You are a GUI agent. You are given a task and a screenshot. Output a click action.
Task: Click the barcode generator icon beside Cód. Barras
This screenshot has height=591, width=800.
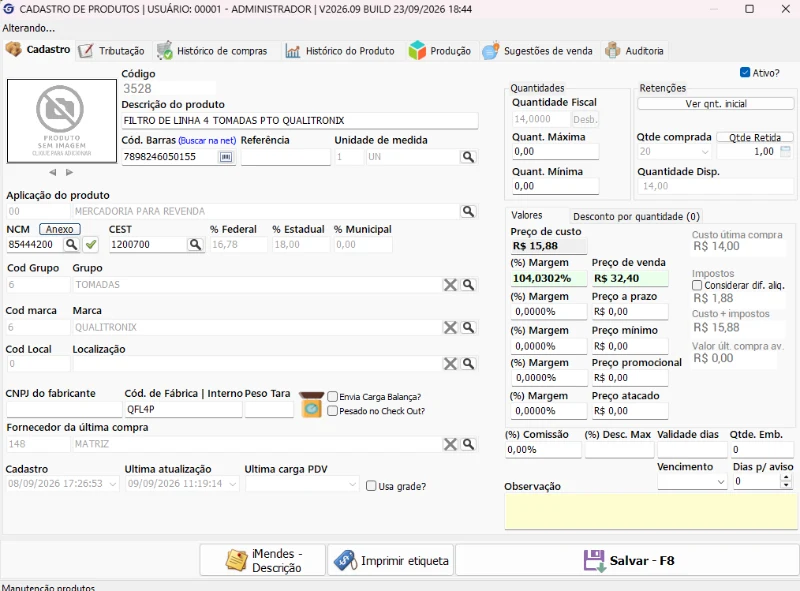[x=226, y=157]
